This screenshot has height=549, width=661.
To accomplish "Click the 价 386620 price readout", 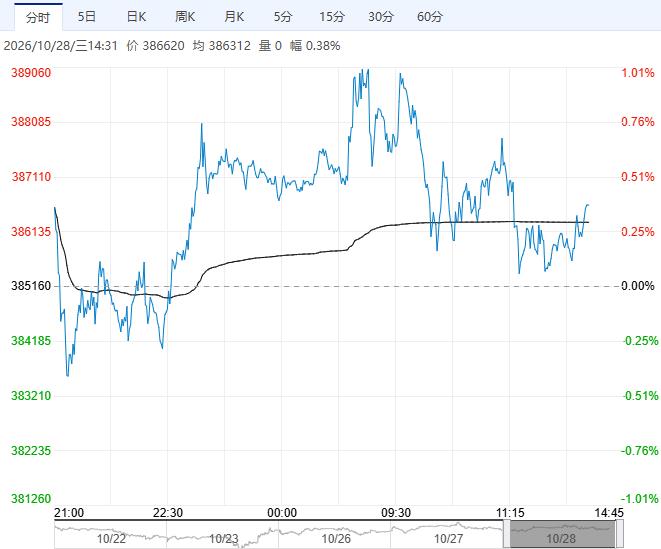I will pyautogui.click(x=156, y=46).
